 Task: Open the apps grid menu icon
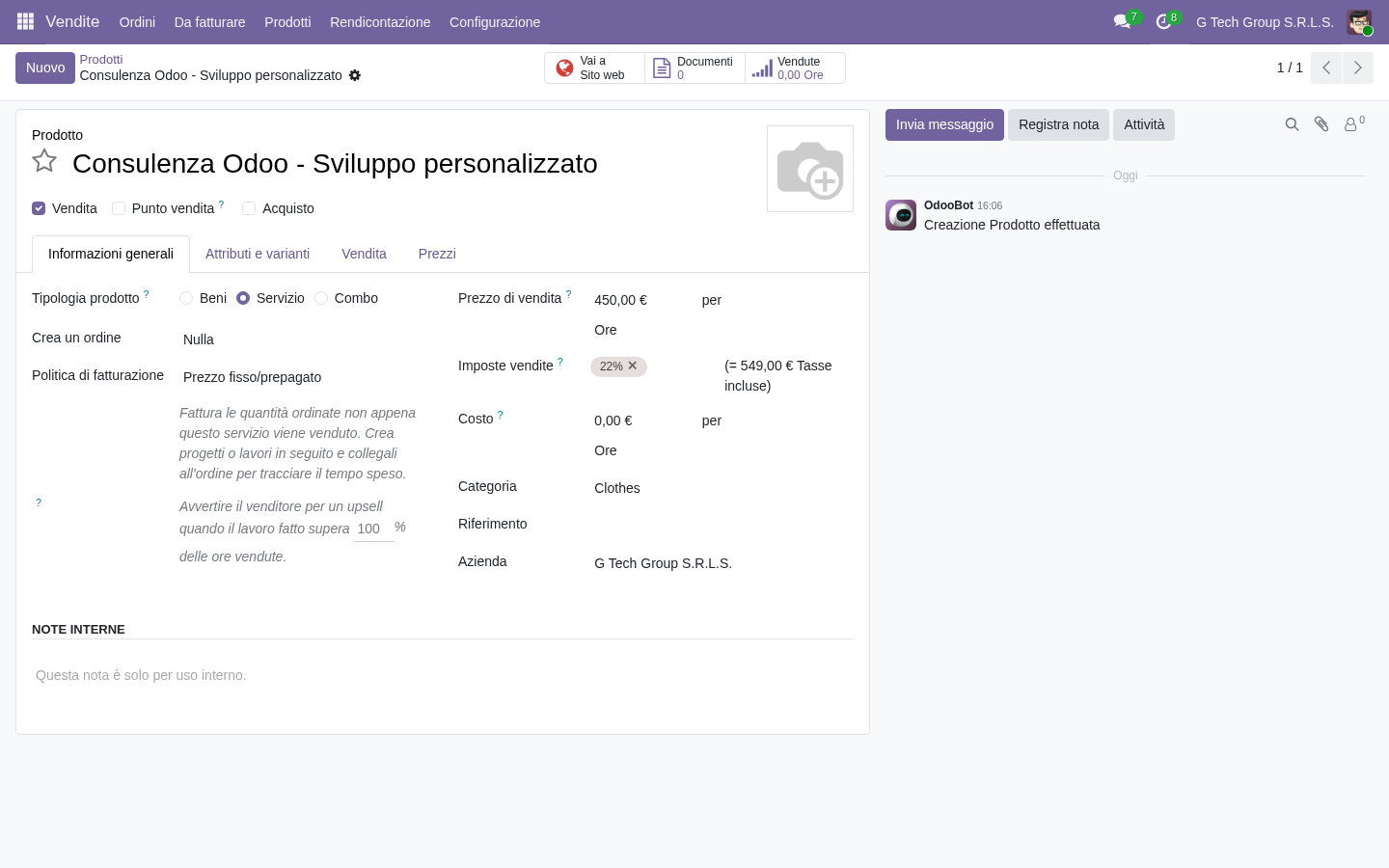(x=26, y=21)
